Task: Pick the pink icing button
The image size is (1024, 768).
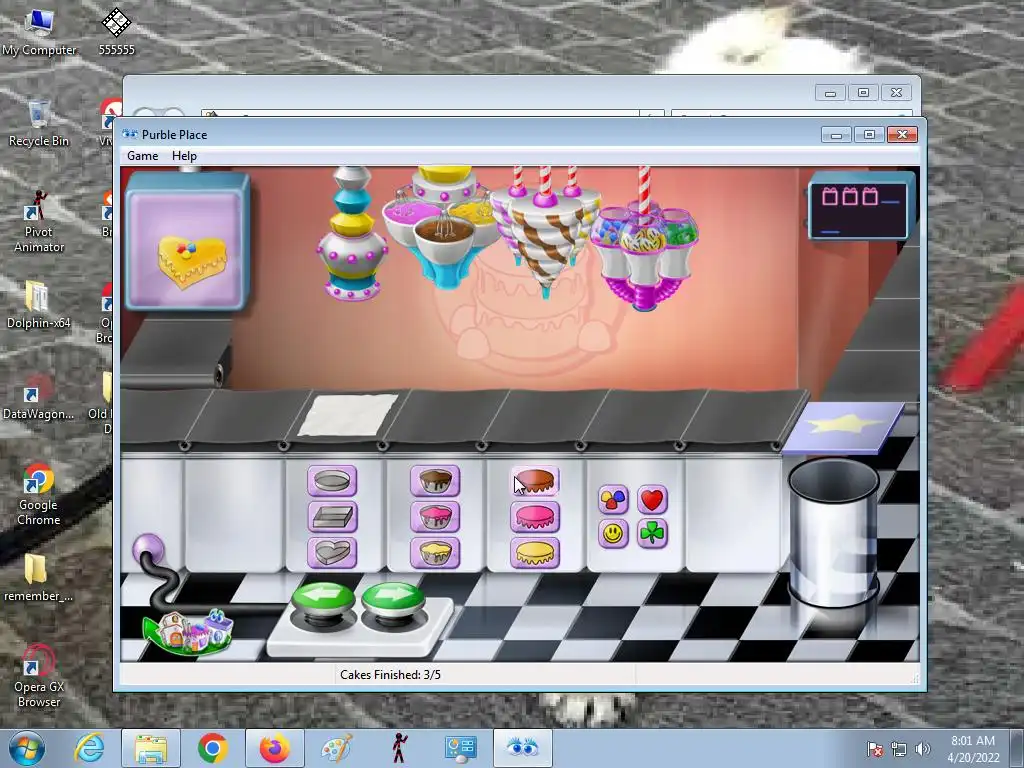Action: point(535,517)
